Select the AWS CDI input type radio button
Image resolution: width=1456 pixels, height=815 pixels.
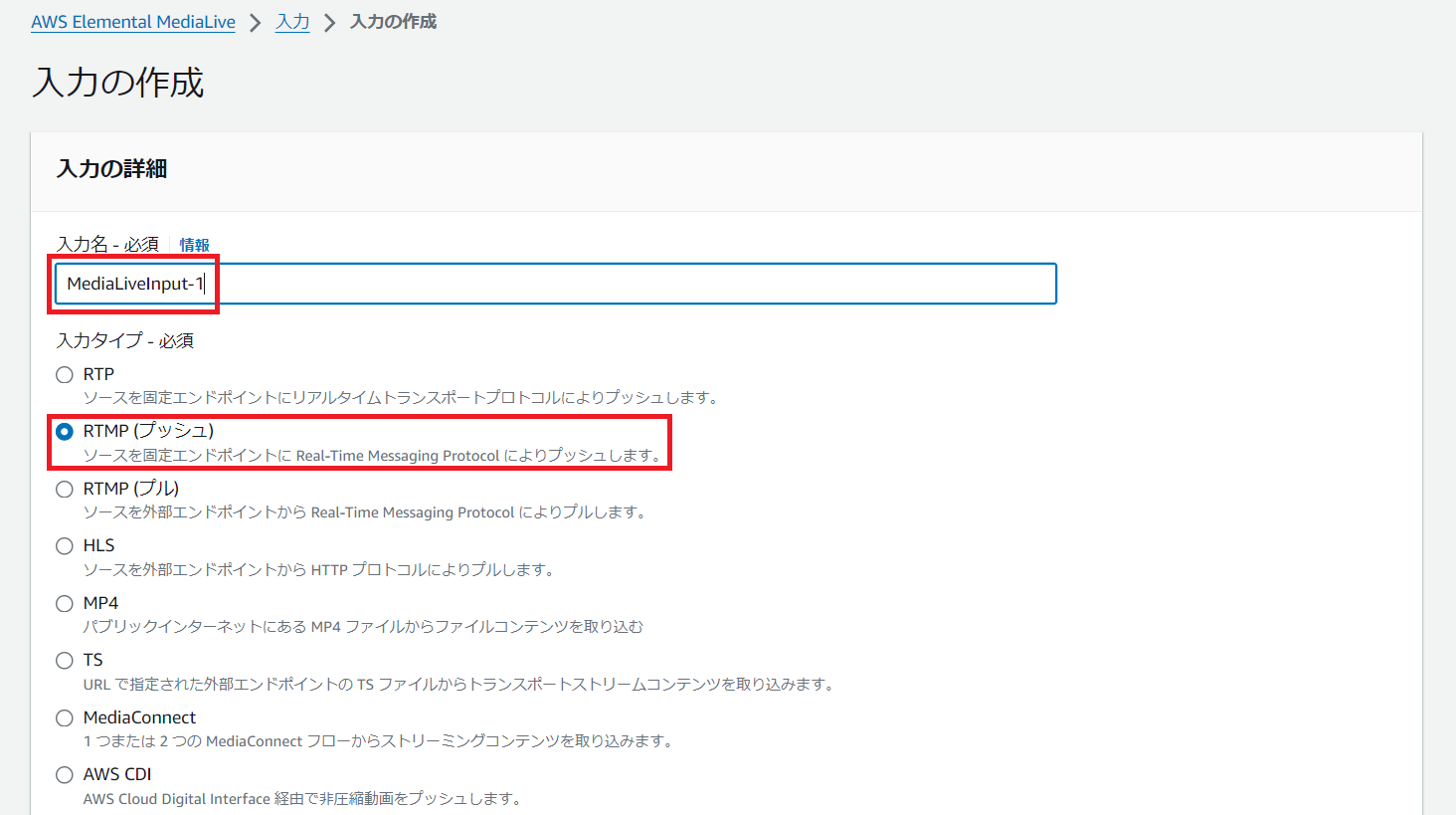pos(65,775)
